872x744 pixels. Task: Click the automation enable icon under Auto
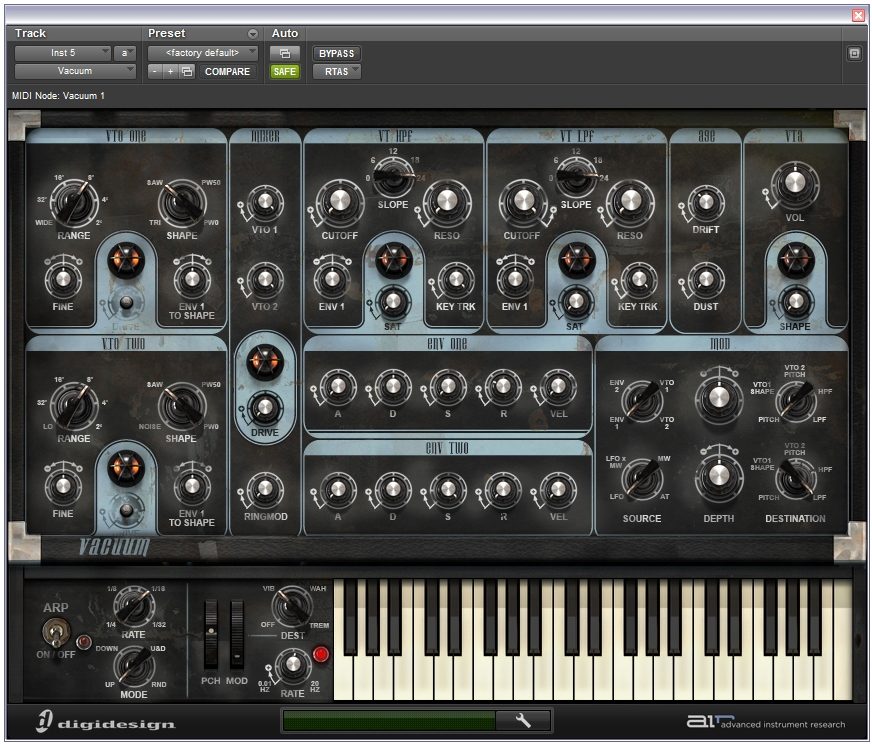coord(285,53)
